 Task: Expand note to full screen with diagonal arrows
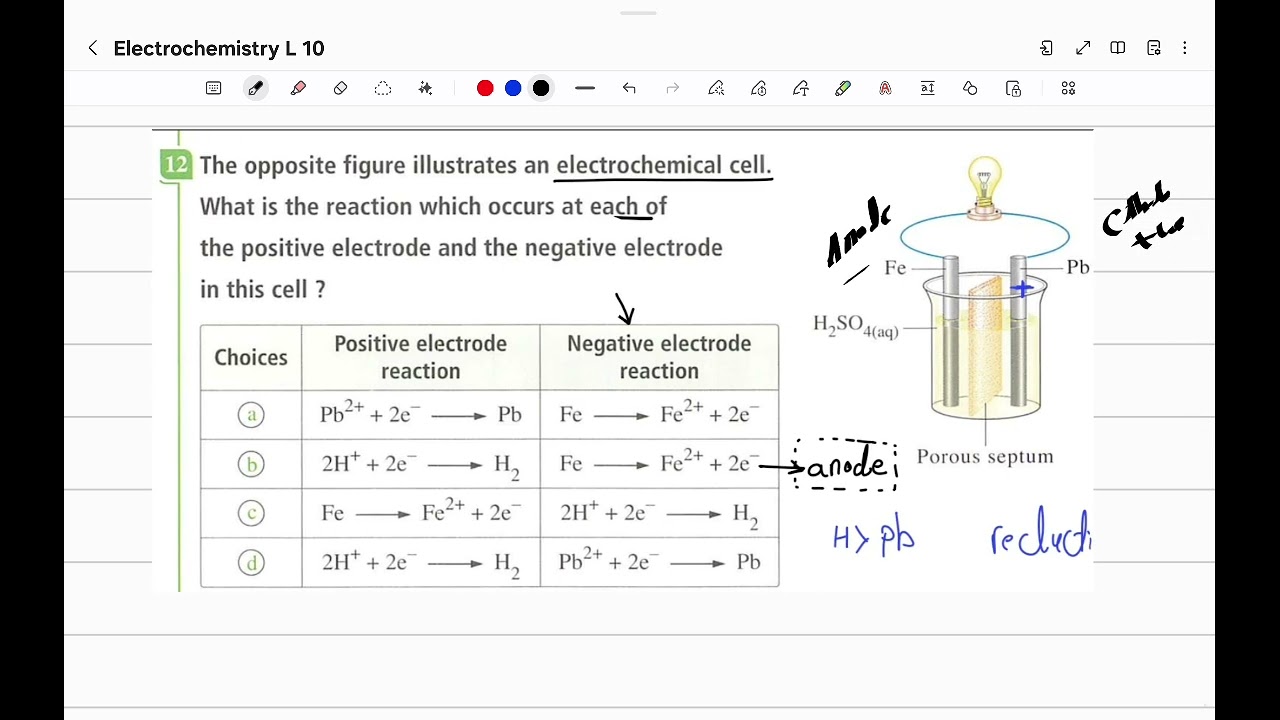[x=1083, y=48]
